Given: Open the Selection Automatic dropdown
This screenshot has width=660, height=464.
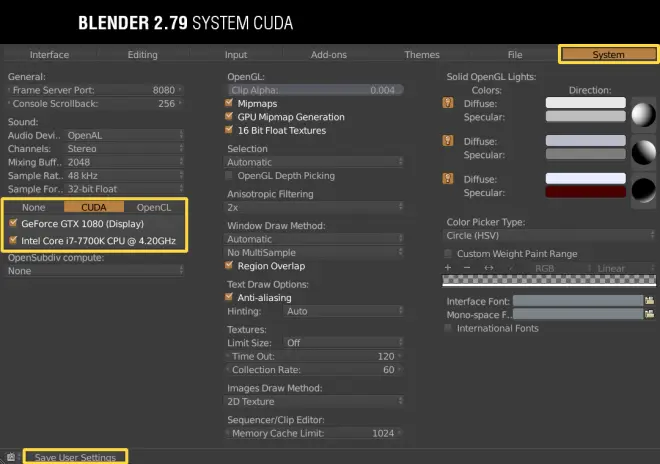Looking at the screenshot, I should 314,162.
